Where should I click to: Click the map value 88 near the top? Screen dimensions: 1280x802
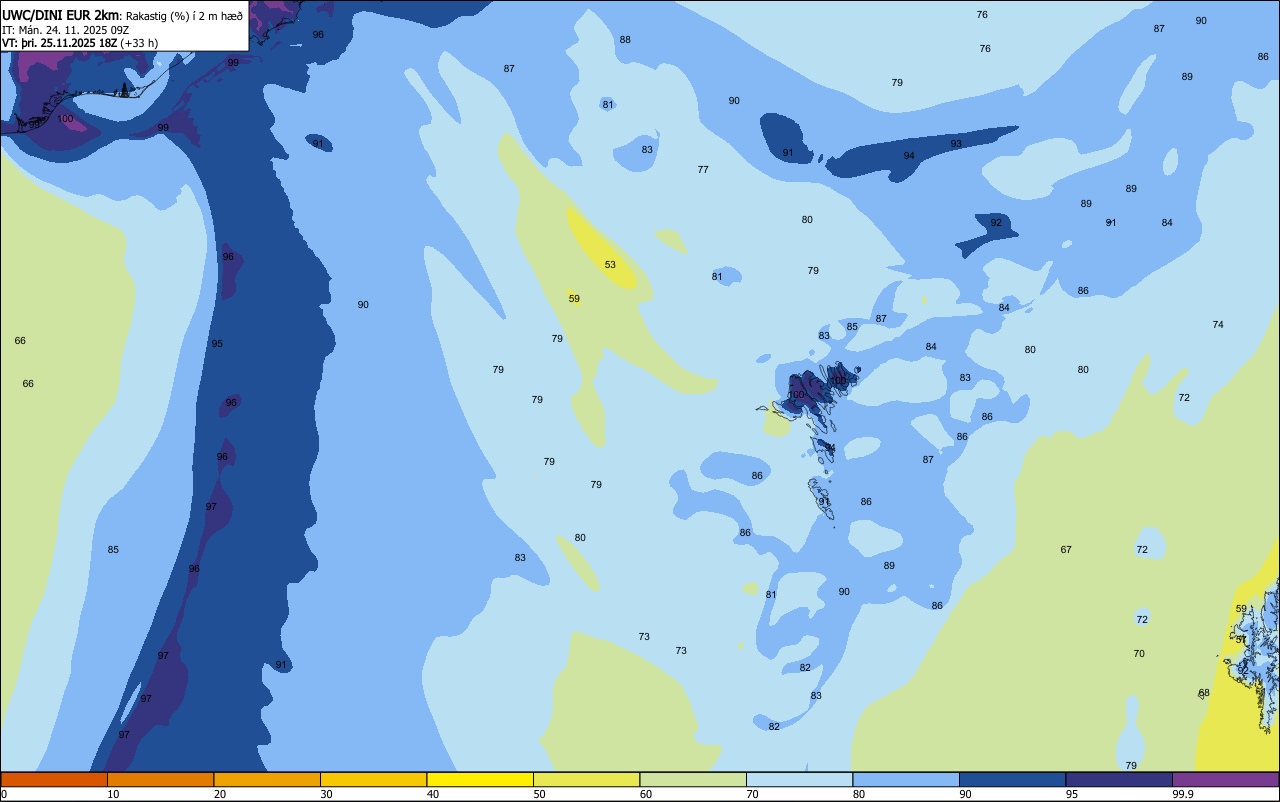[x=625, y=40]
